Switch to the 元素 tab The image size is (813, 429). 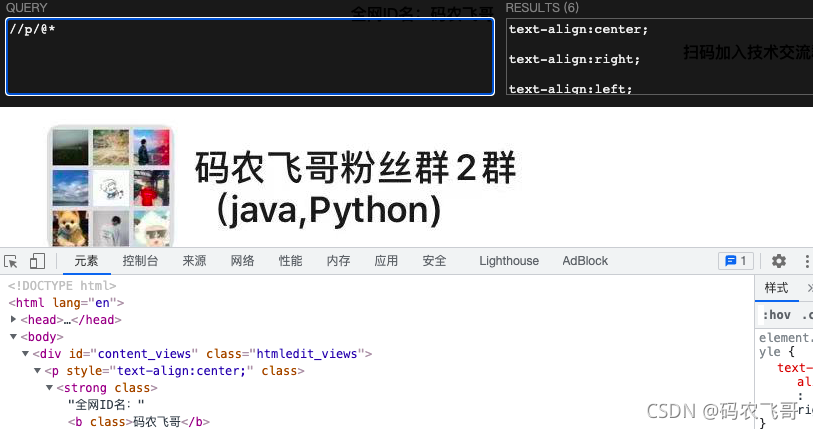tap(86, 261)
